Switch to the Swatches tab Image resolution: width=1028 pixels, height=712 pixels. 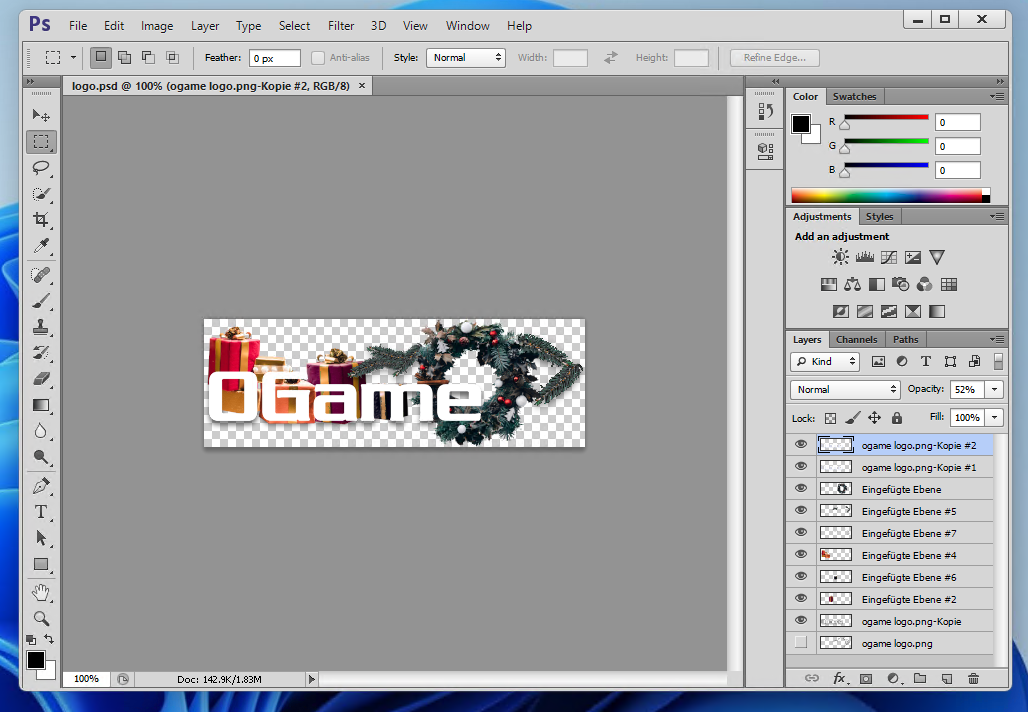point(854,96)
